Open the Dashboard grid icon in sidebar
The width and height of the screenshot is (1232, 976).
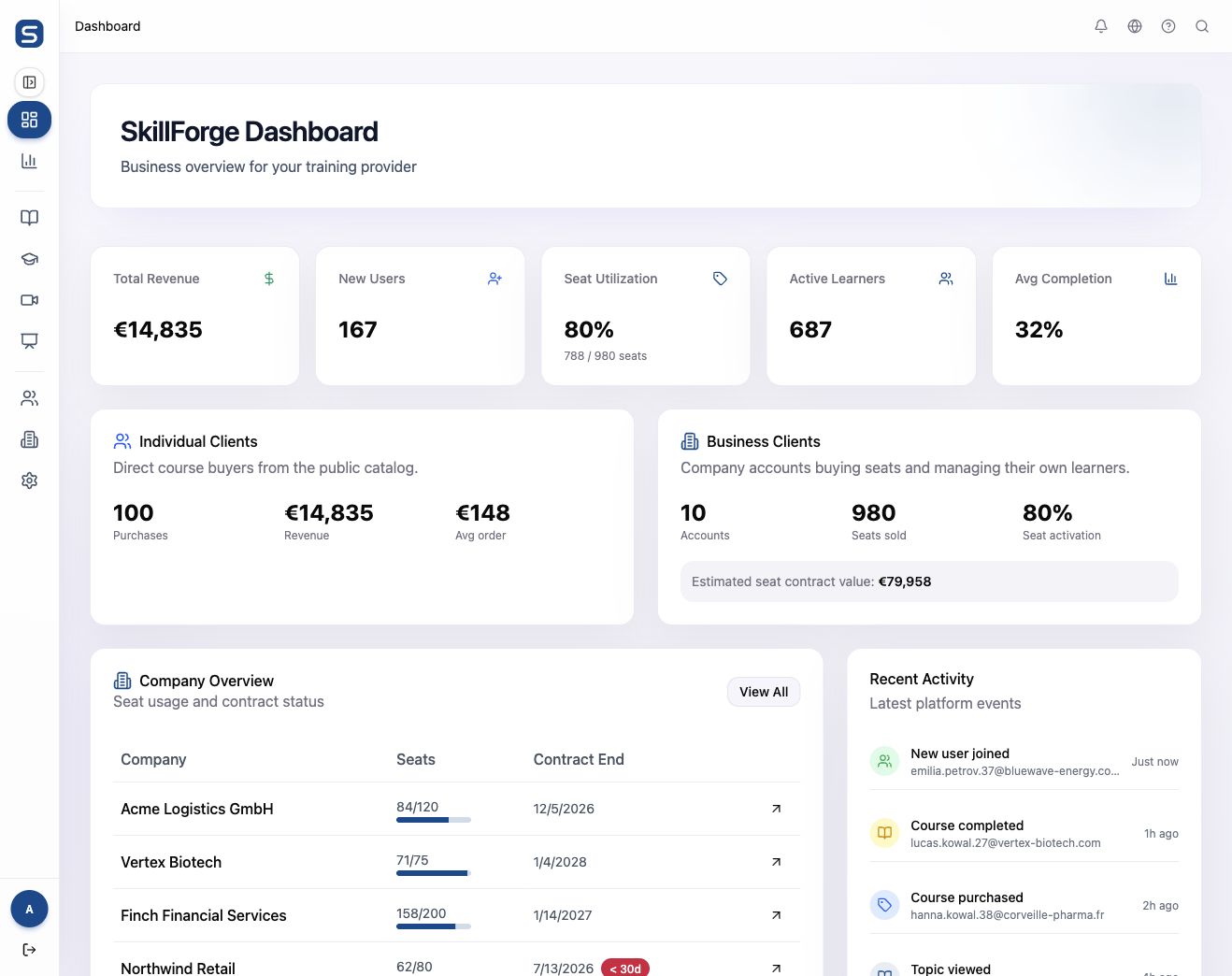coord(30,120)
